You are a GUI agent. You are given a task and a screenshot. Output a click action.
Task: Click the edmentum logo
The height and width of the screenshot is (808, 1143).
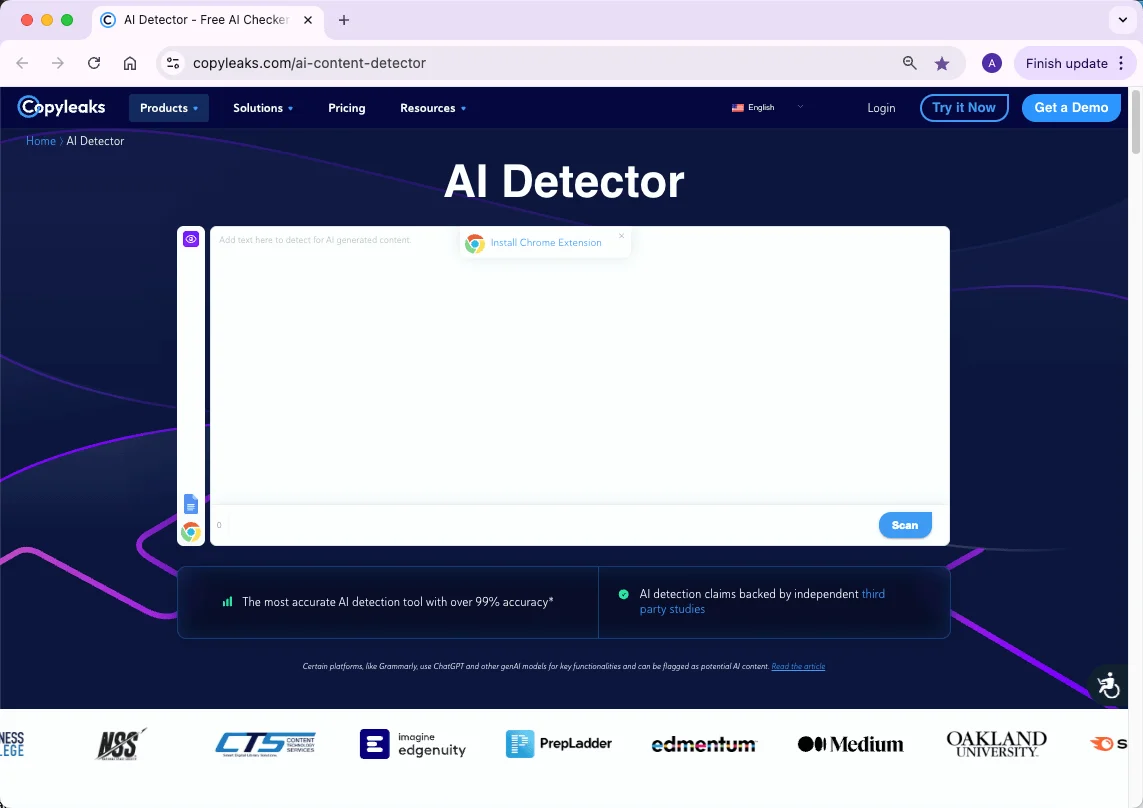(704, 745)
